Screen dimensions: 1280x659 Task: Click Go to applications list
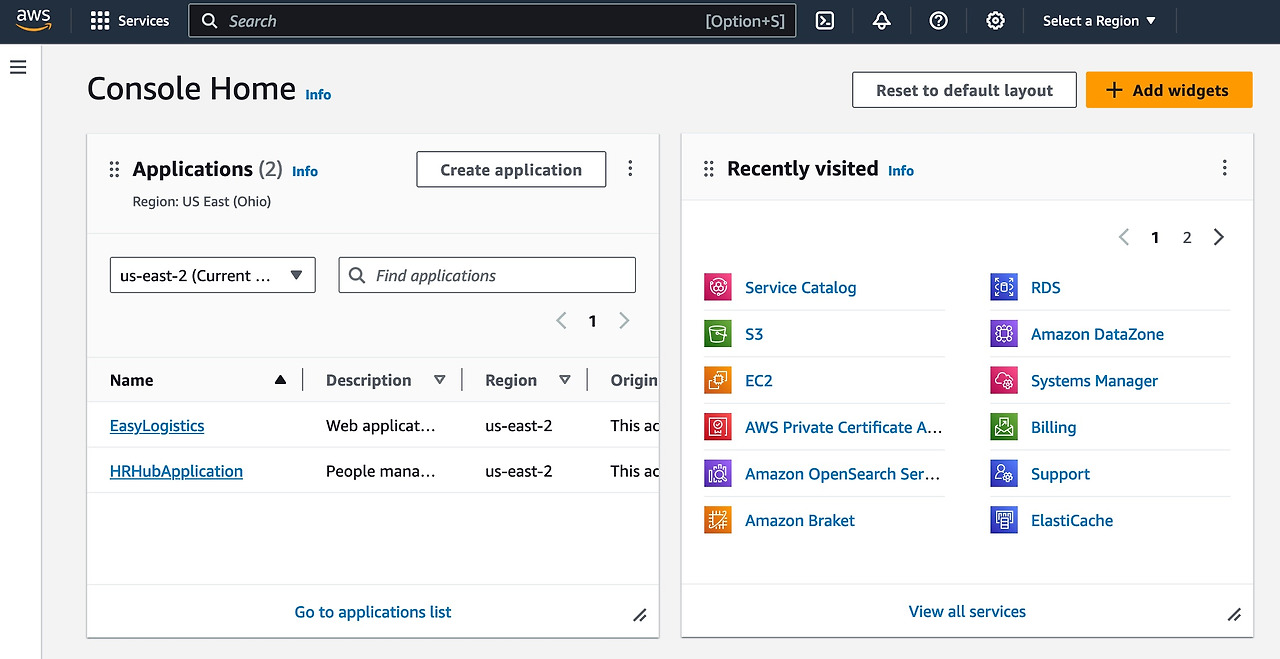[x=373, y=612]
